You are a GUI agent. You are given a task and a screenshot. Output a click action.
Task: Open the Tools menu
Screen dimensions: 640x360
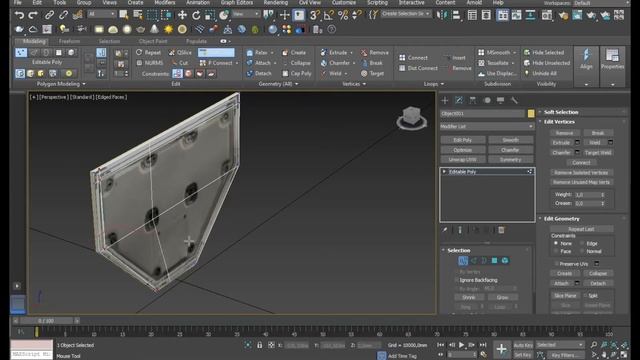pyautogui.click(x=59, y=2)
